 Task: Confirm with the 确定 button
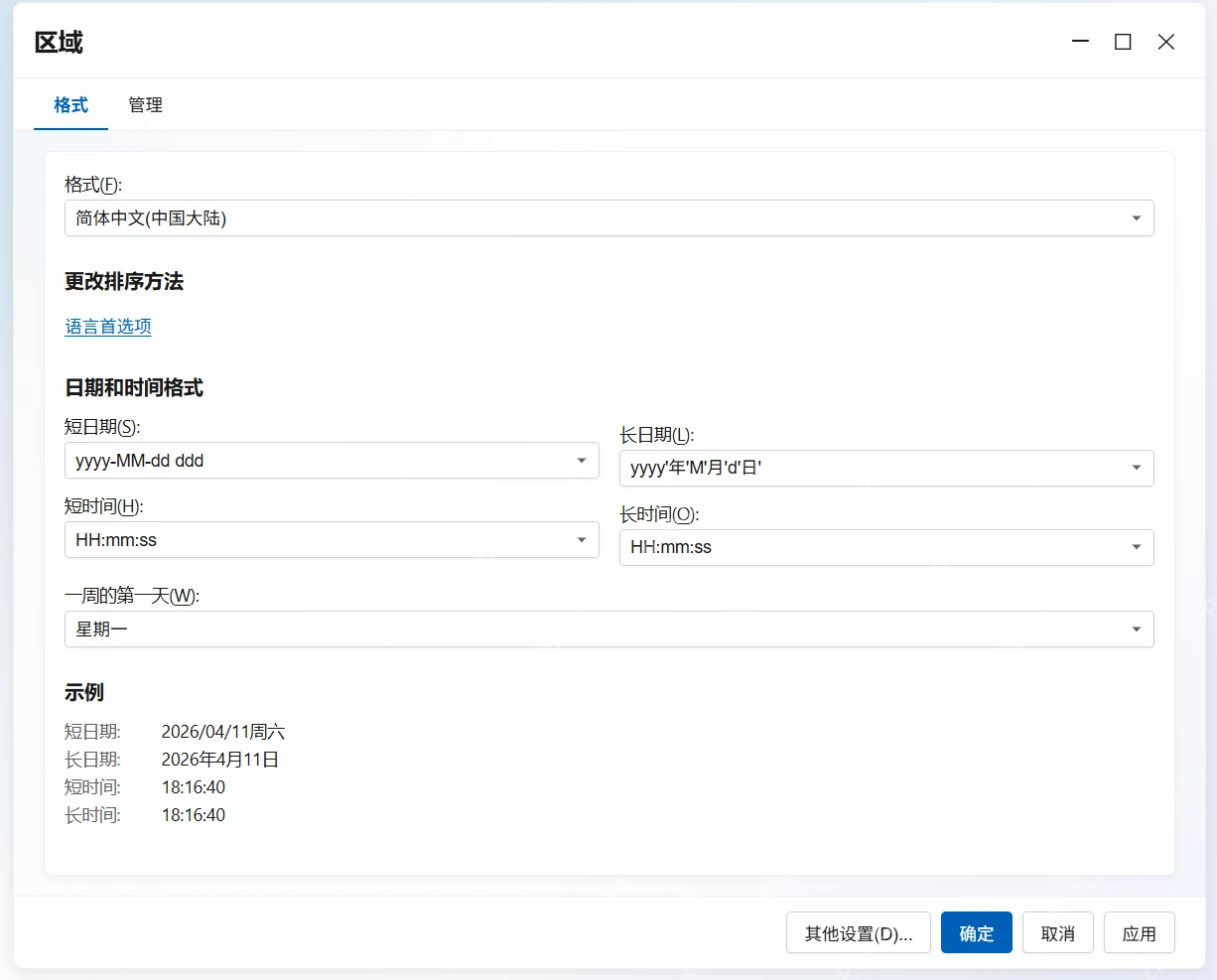977,933
